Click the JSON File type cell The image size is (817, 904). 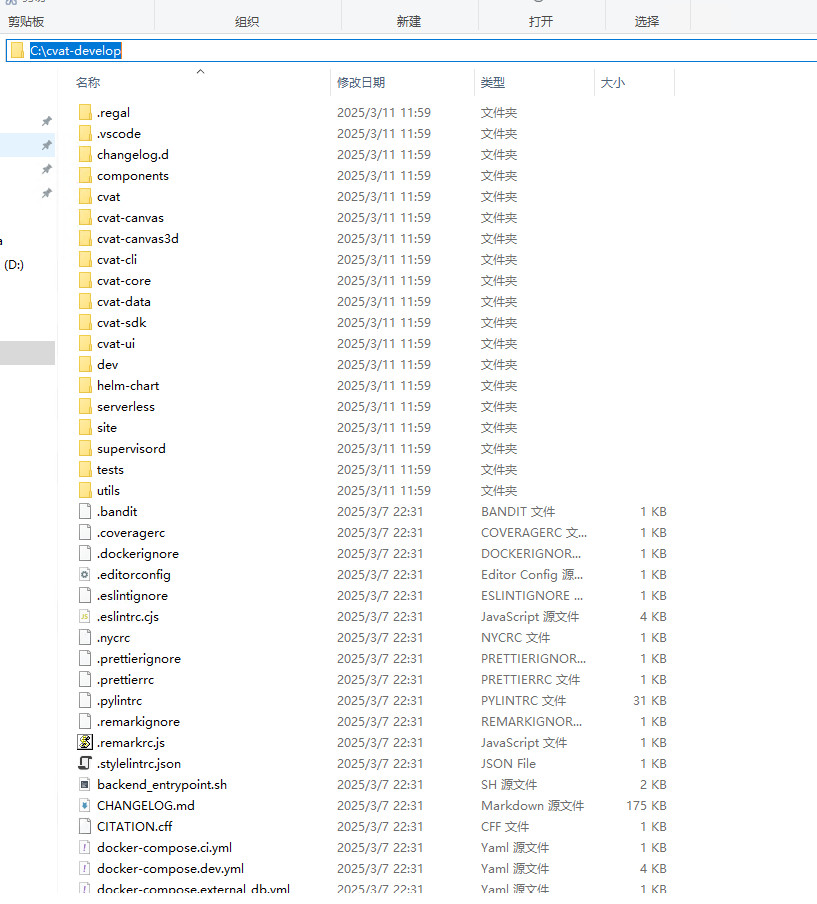coord(508,763)
